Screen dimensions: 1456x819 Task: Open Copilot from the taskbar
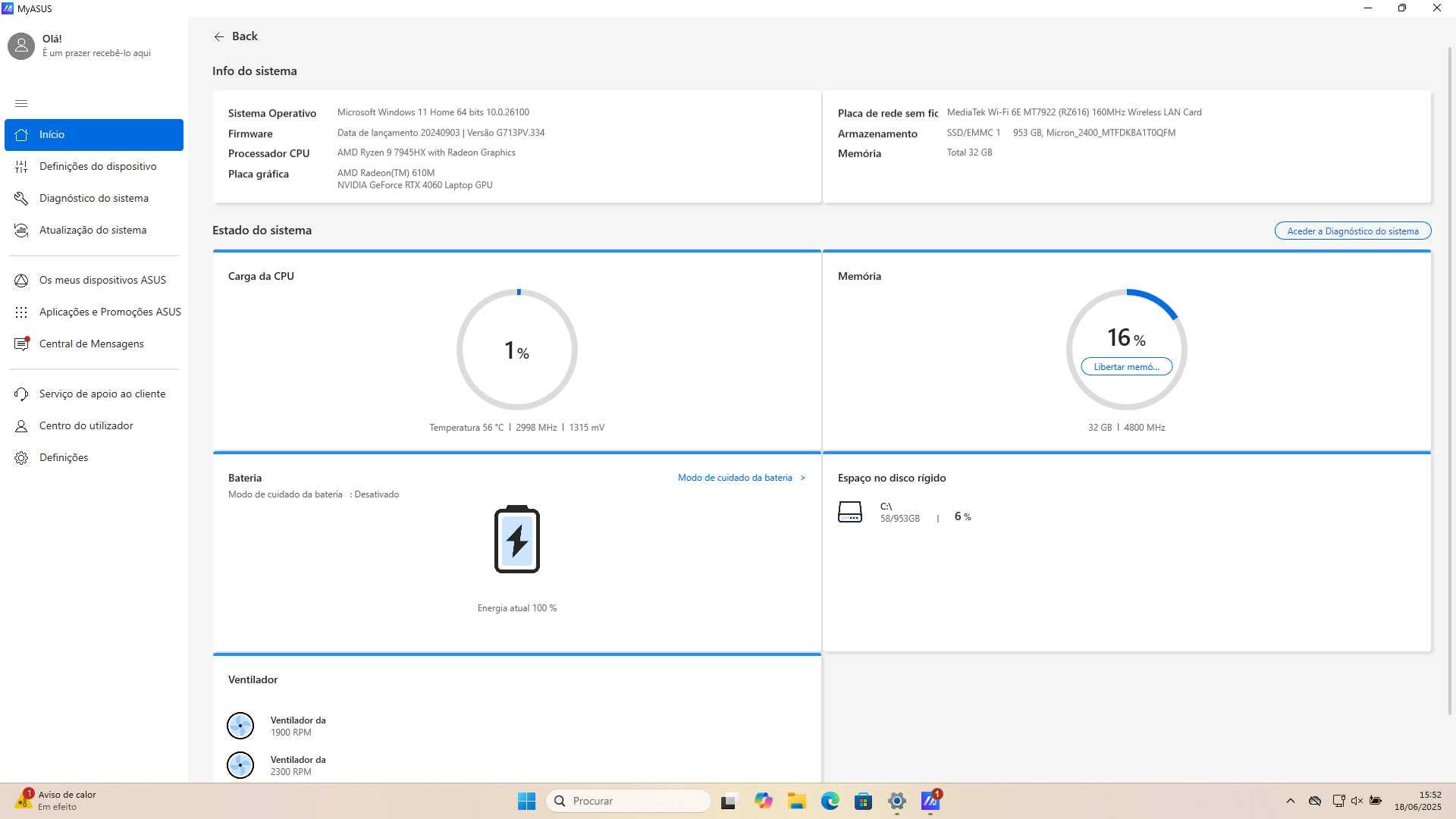[x=763, y=801]
